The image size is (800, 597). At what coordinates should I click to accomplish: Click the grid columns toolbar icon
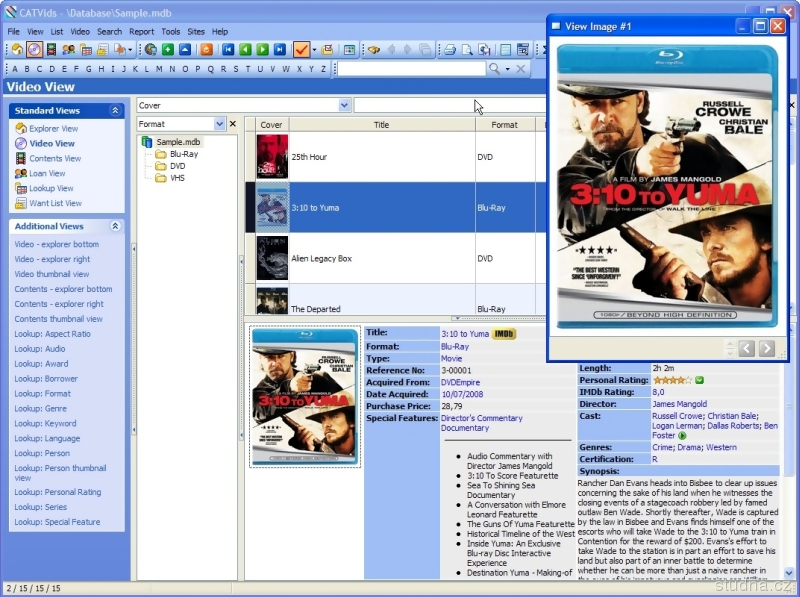[349, 49]
